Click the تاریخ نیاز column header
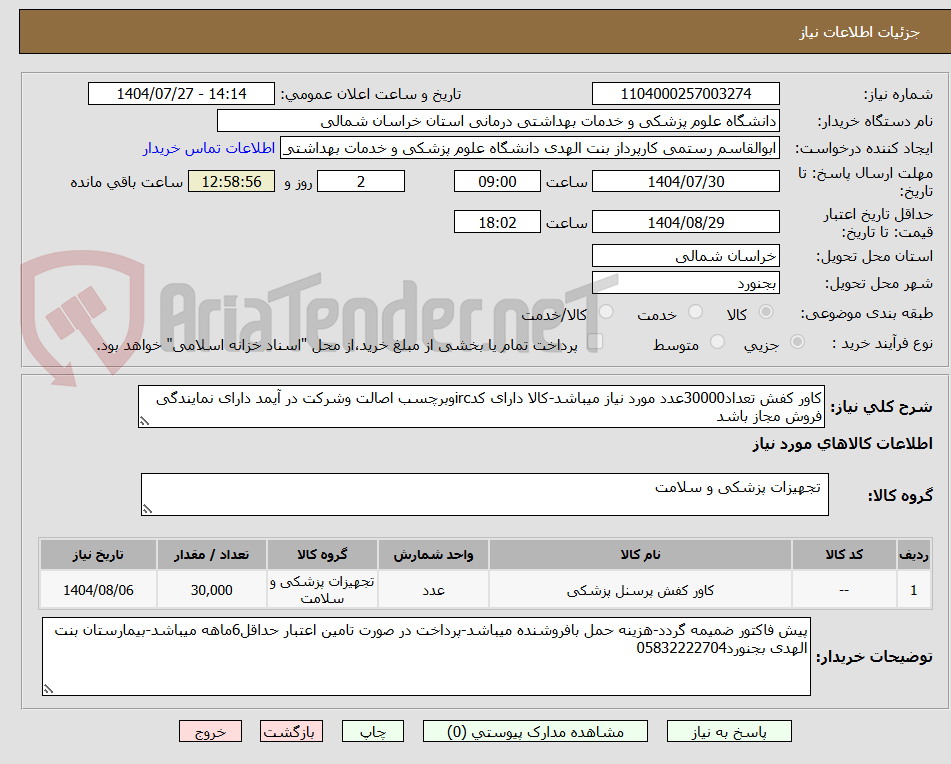 [98, 555]
